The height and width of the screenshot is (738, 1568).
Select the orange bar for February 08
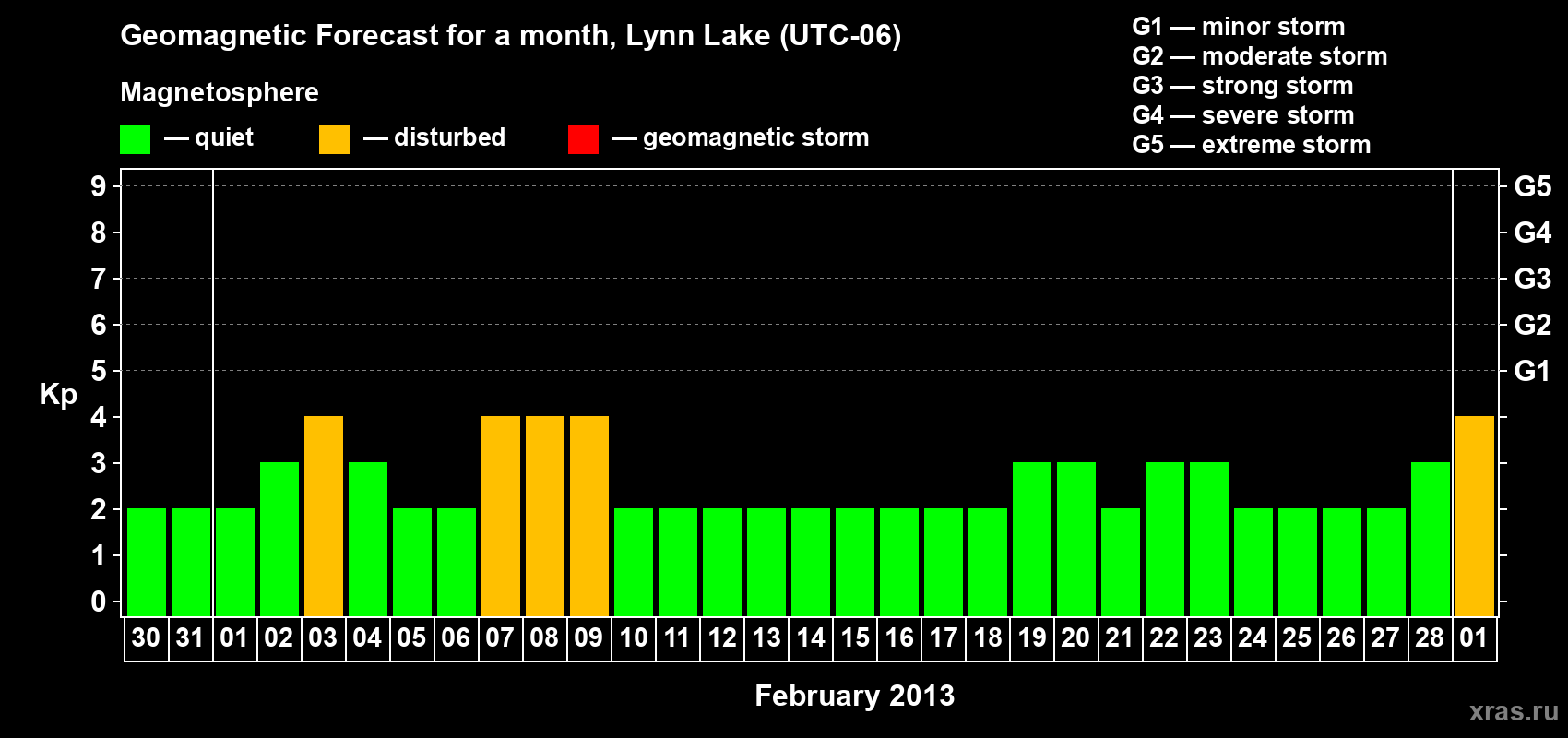545,517
